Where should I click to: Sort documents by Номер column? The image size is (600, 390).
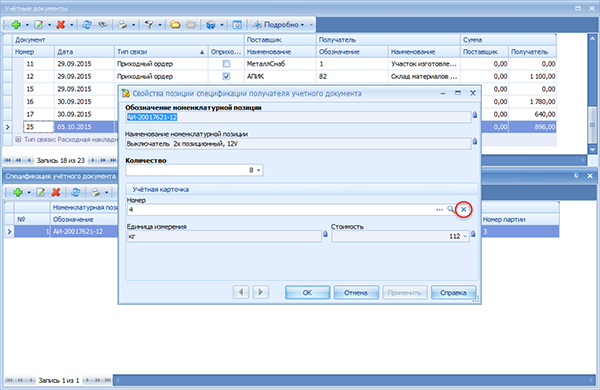pyautogui.click(x=34, y=52)
